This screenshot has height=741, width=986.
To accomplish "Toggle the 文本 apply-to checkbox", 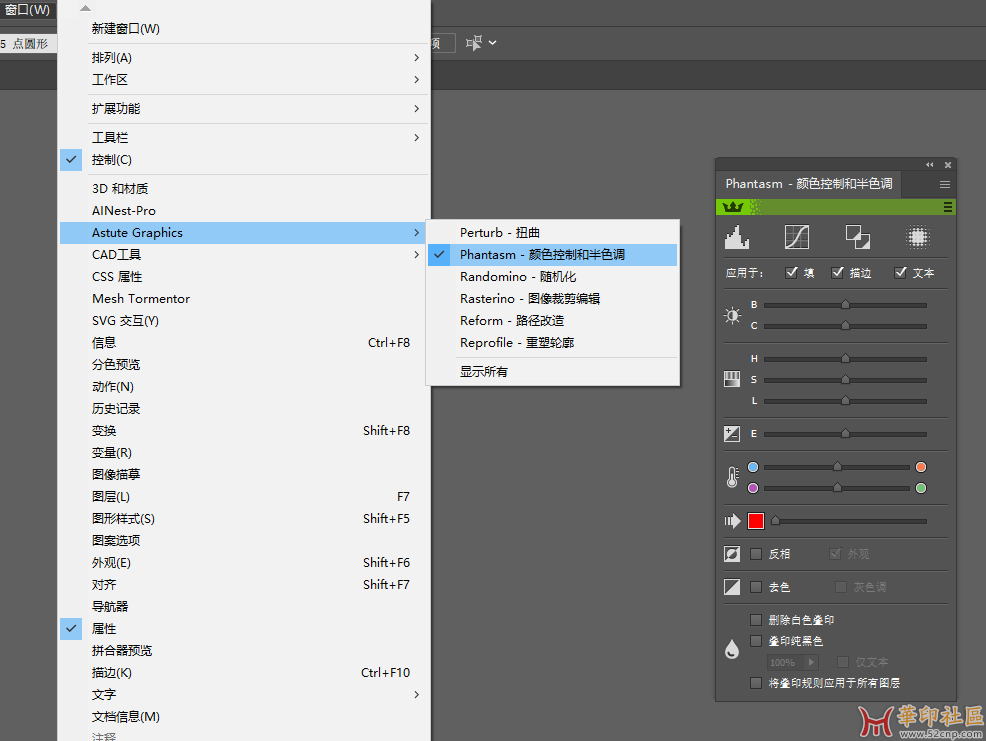I will pyautogui.click(x=900, y=272).
